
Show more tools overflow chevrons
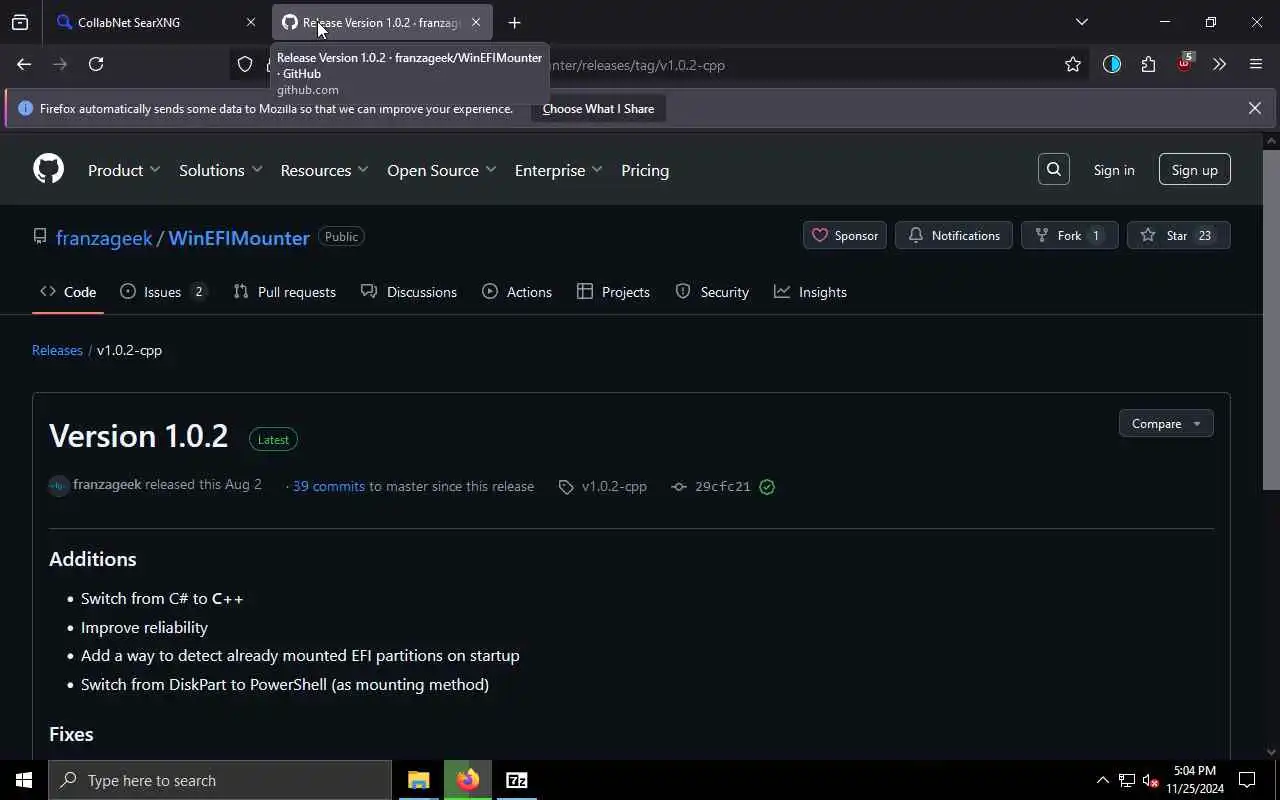click(1219, 65)
